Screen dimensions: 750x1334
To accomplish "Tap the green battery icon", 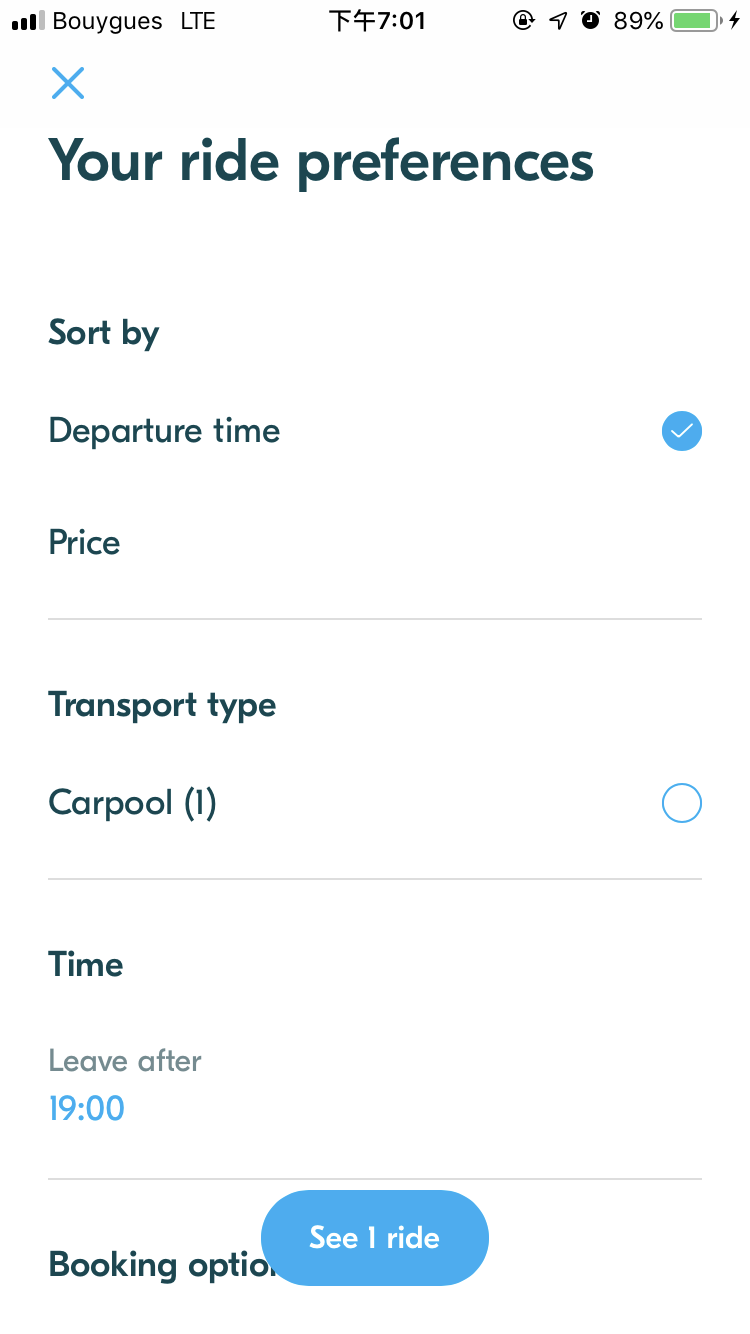I will point(696,21).
